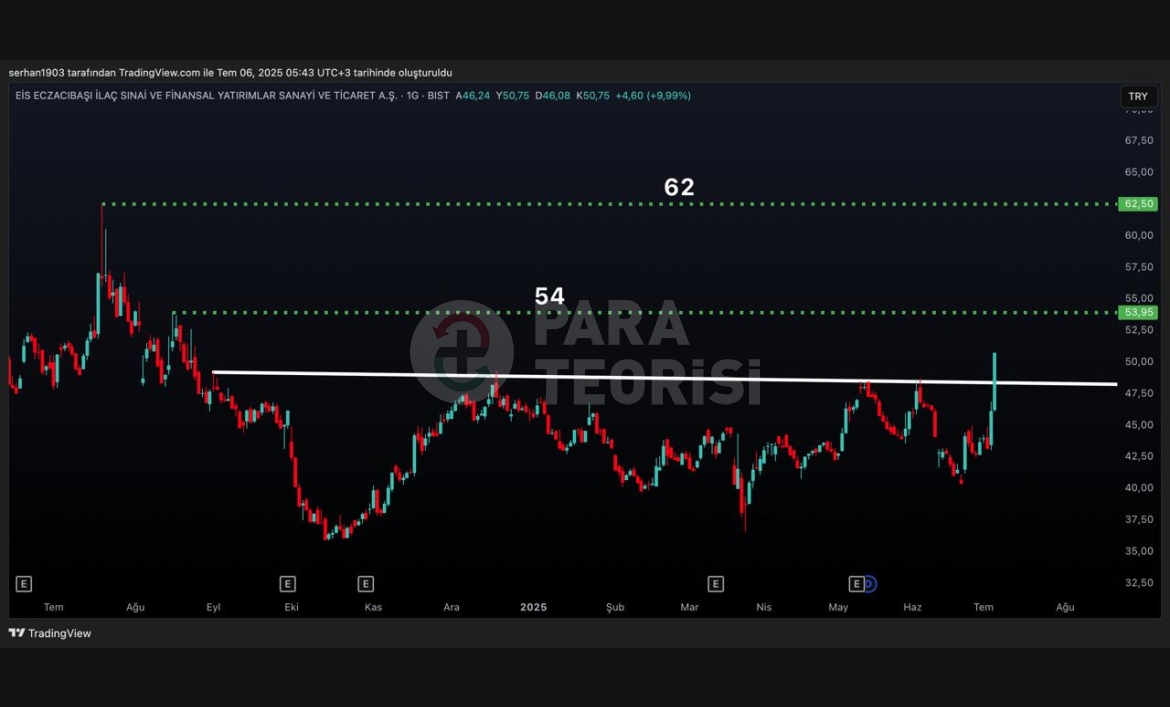Screen dimensions: 1170x707
Task: Click the 57,50 price axis label
Action: click(1139, 267)
